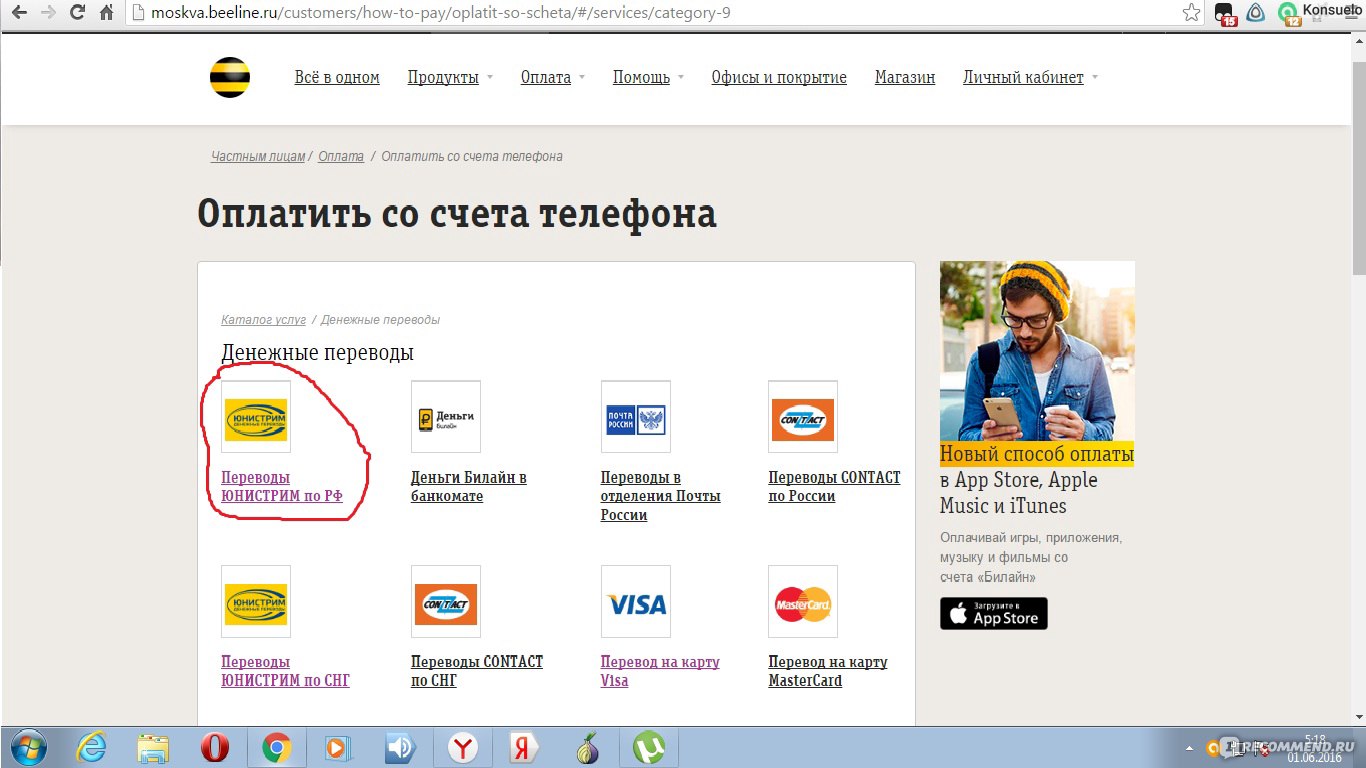This screenshot has width=1366, height=768.
Task: Open Офисы и покрытие menu item
Action: coord(779,77)
